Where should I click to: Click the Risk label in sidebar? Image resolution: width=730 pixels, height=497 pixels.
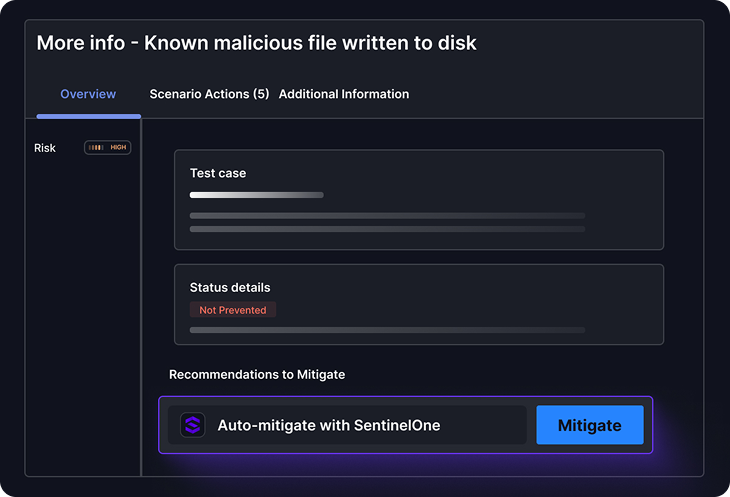click(45, 148)
